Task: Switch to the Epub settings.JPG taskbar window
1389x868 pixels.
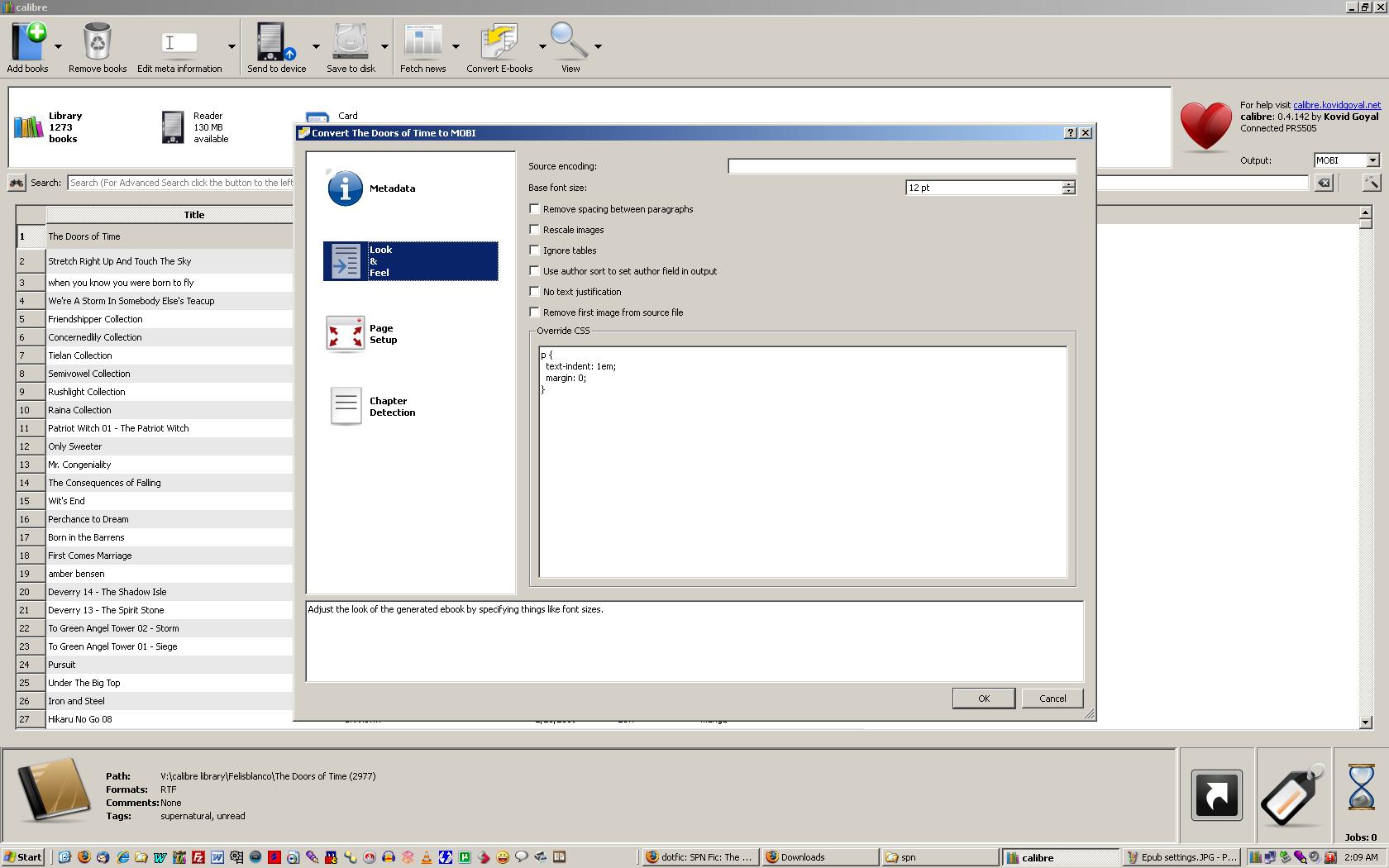Action: click(x=1181, y=857)
